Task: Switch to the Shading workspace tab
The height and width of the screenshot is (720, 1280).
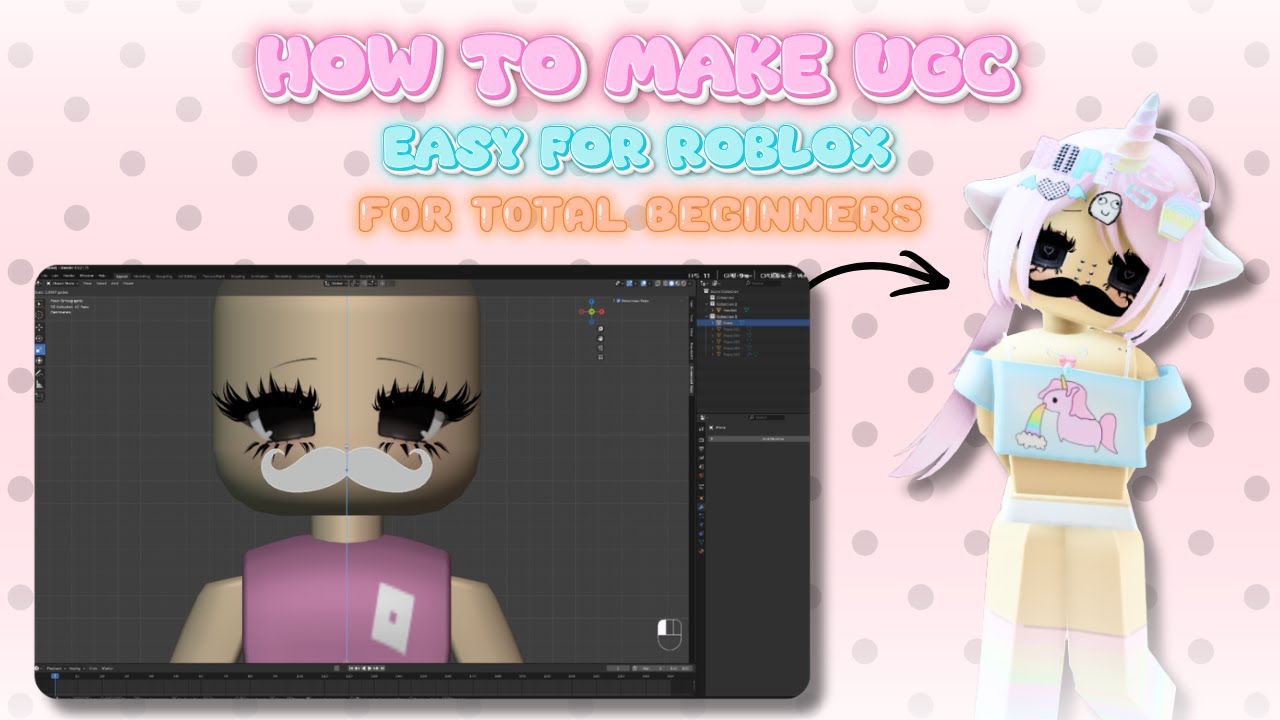Action: [x=238, y=277]
